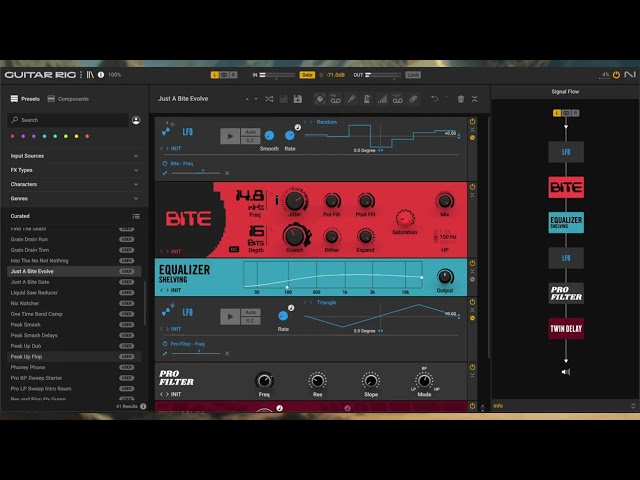640x480 pixels.
Task: Click the Pro Filter Freq knob
Action: click(x=264, y=381)
